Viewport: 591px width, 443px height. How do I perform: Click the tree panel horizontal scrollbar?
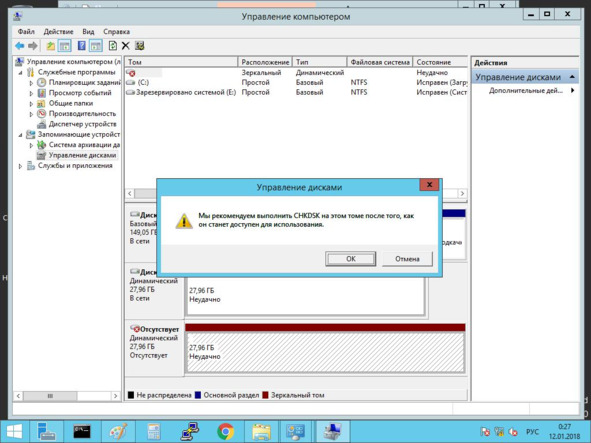[x=67, y=396]
